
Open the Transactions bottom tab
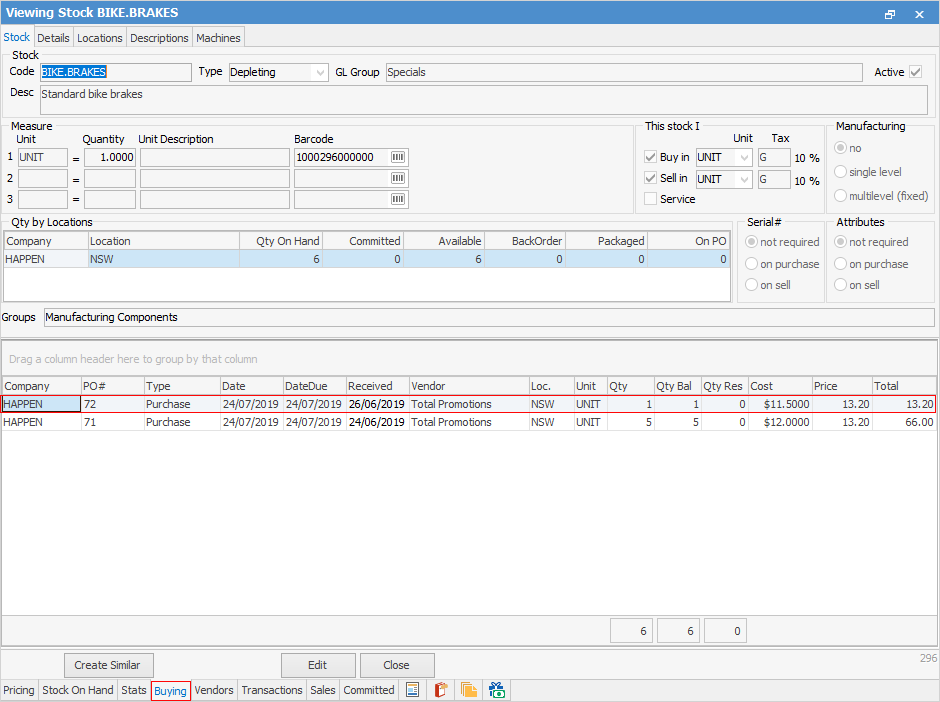coord(271,690)
